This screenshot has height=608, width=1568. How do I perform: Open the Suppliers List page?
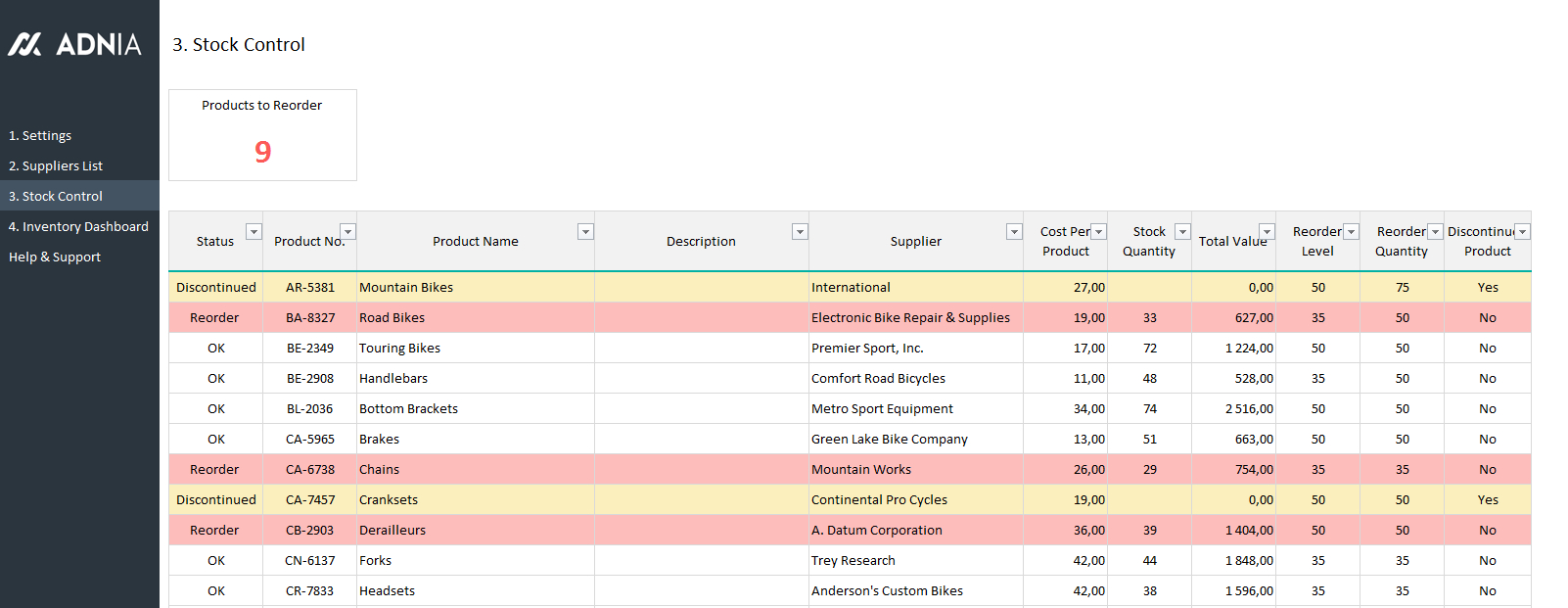pos(56,166)
